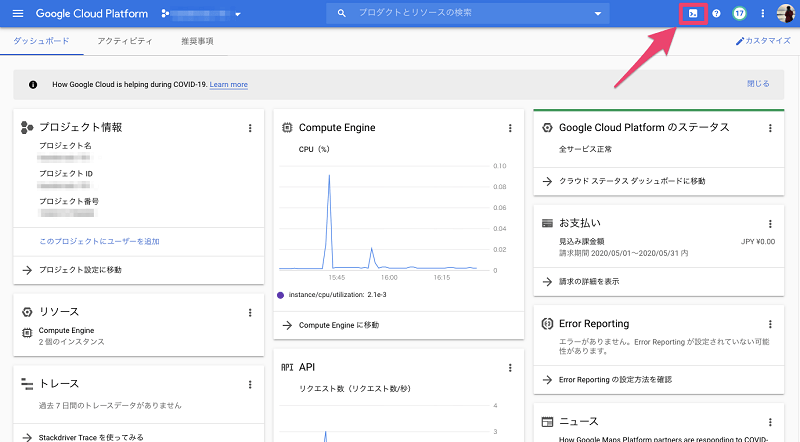The image size is (800, 442).
Task: Click Error Reporting card icon
Action: 547,324
